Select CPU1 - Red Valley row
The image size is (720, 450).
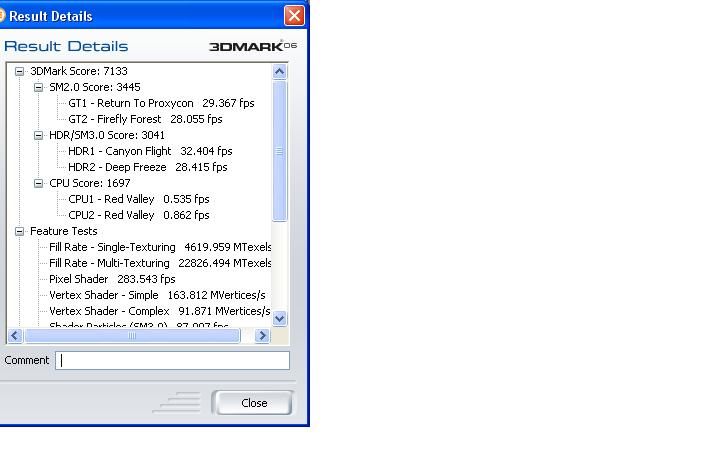(139, 199)
